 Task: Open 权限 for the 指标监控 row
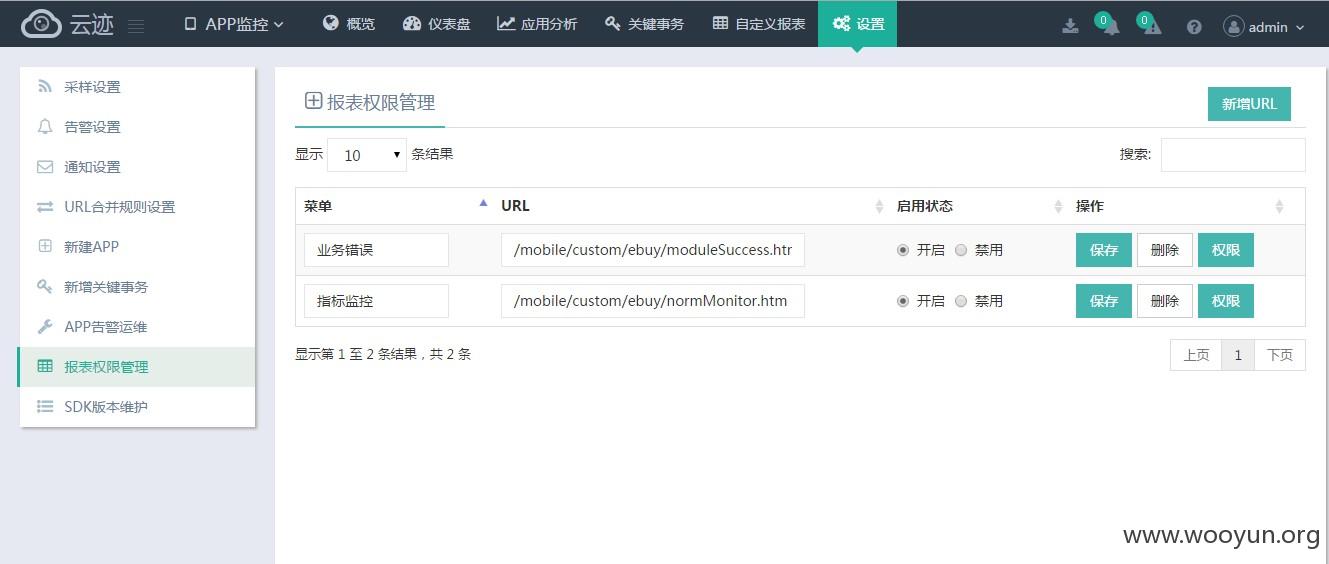[1226, 301]
